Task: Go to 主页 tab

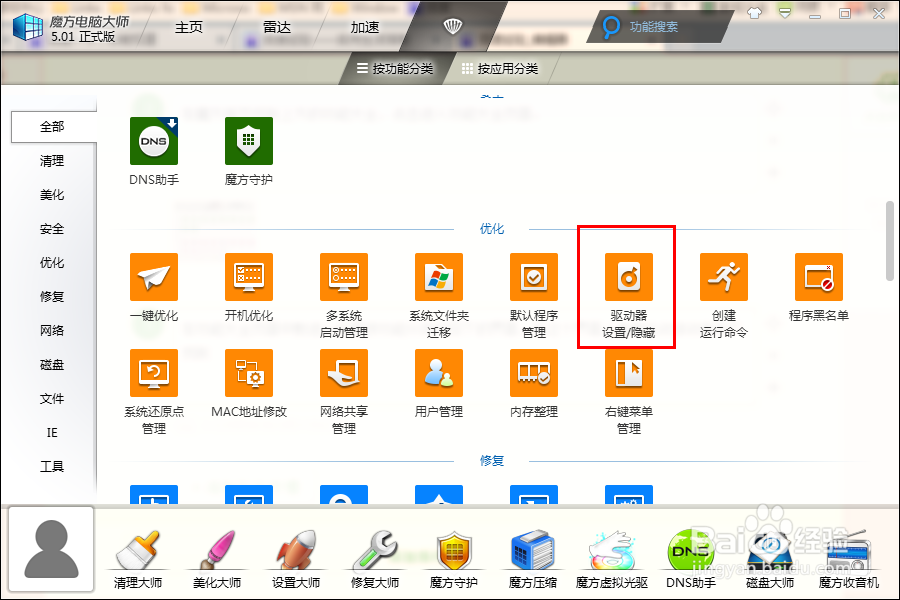Action: 189,27
